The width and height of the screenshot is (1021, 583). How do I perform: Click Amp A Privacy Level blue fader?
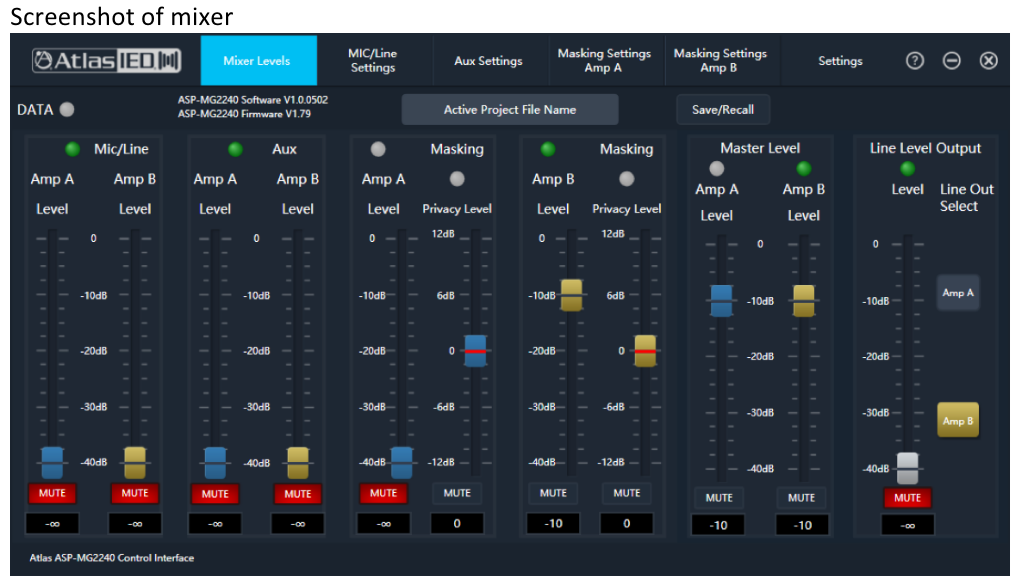tap(475, 351)
